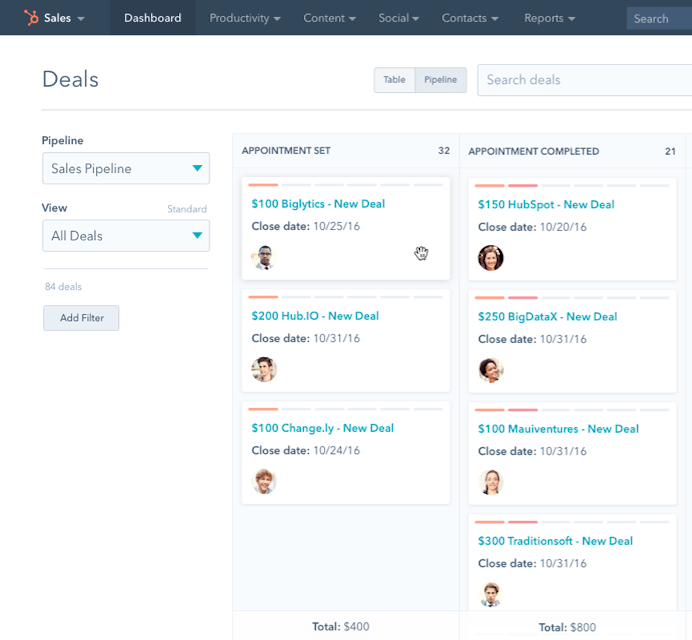The height and width of the screenshot is (640, 692).
Task: Click owner avatar on Biglytics card
Action: pos(264,257)
